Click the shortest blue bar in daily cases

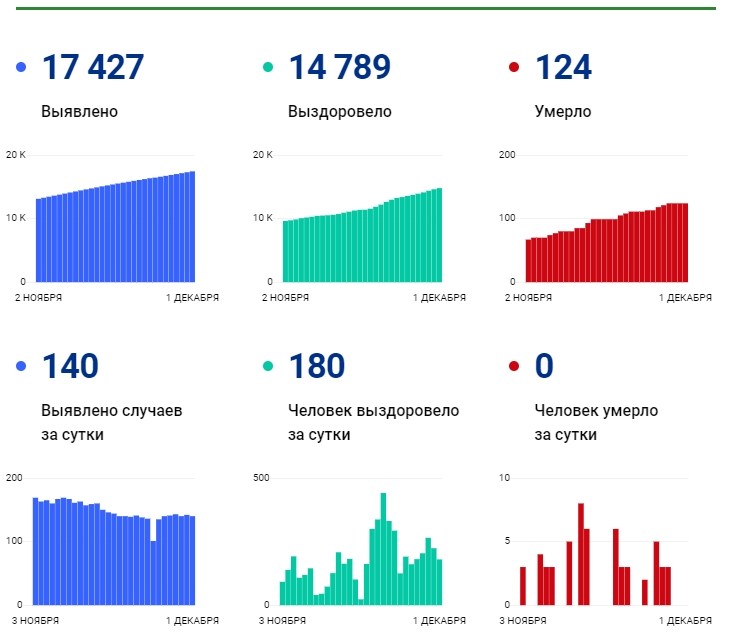(x=153, y=573)
